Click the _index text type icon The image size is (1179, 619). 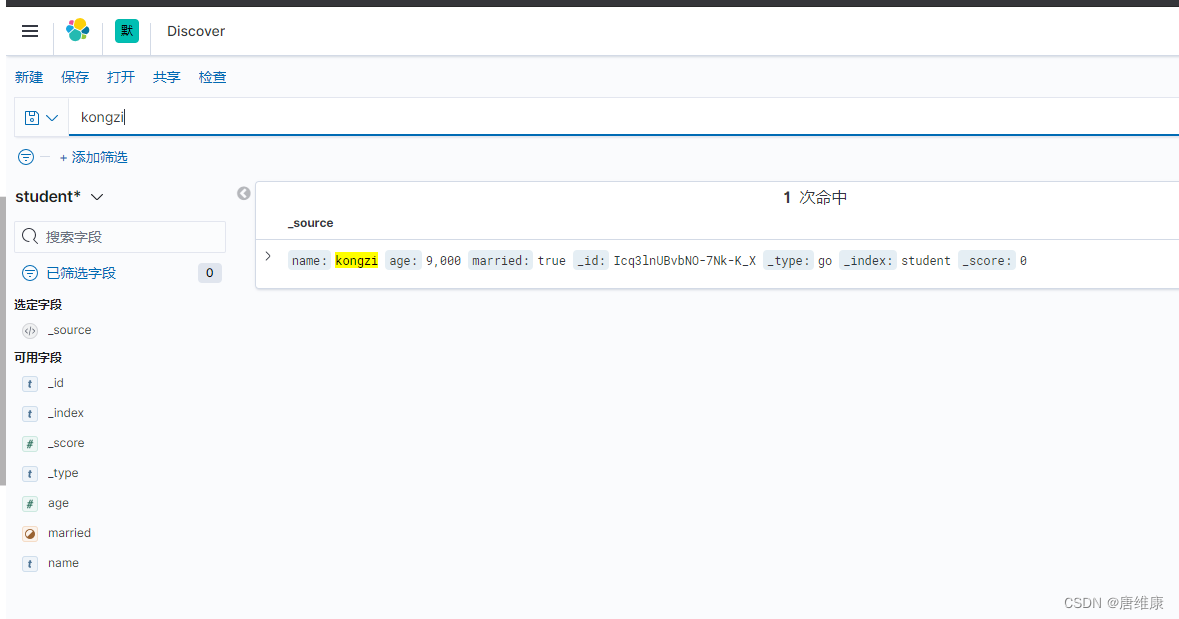click(x=30, y=414)
